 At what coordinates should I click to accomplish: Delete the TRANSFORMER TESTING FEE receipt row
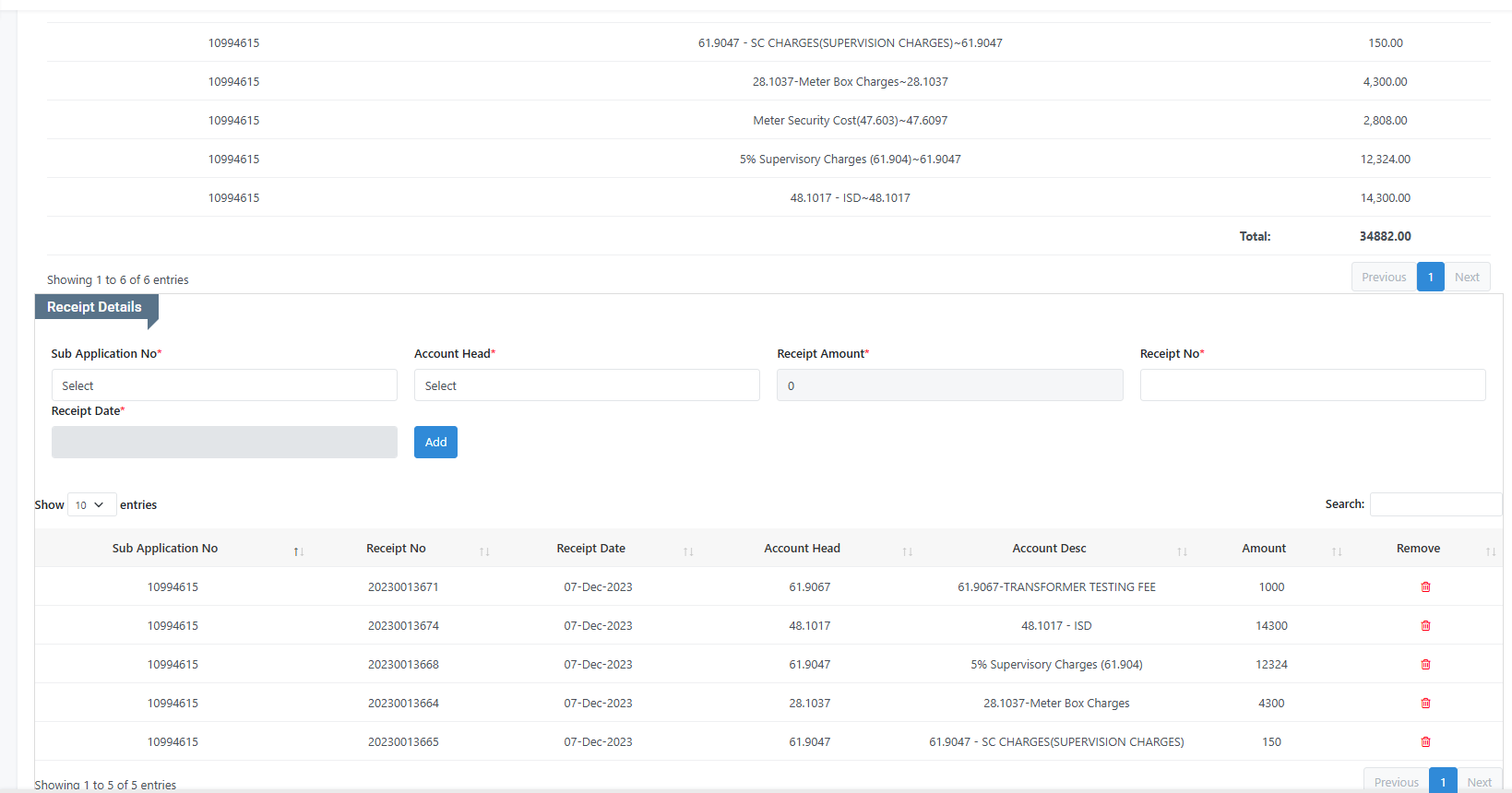pos(1425,587)
